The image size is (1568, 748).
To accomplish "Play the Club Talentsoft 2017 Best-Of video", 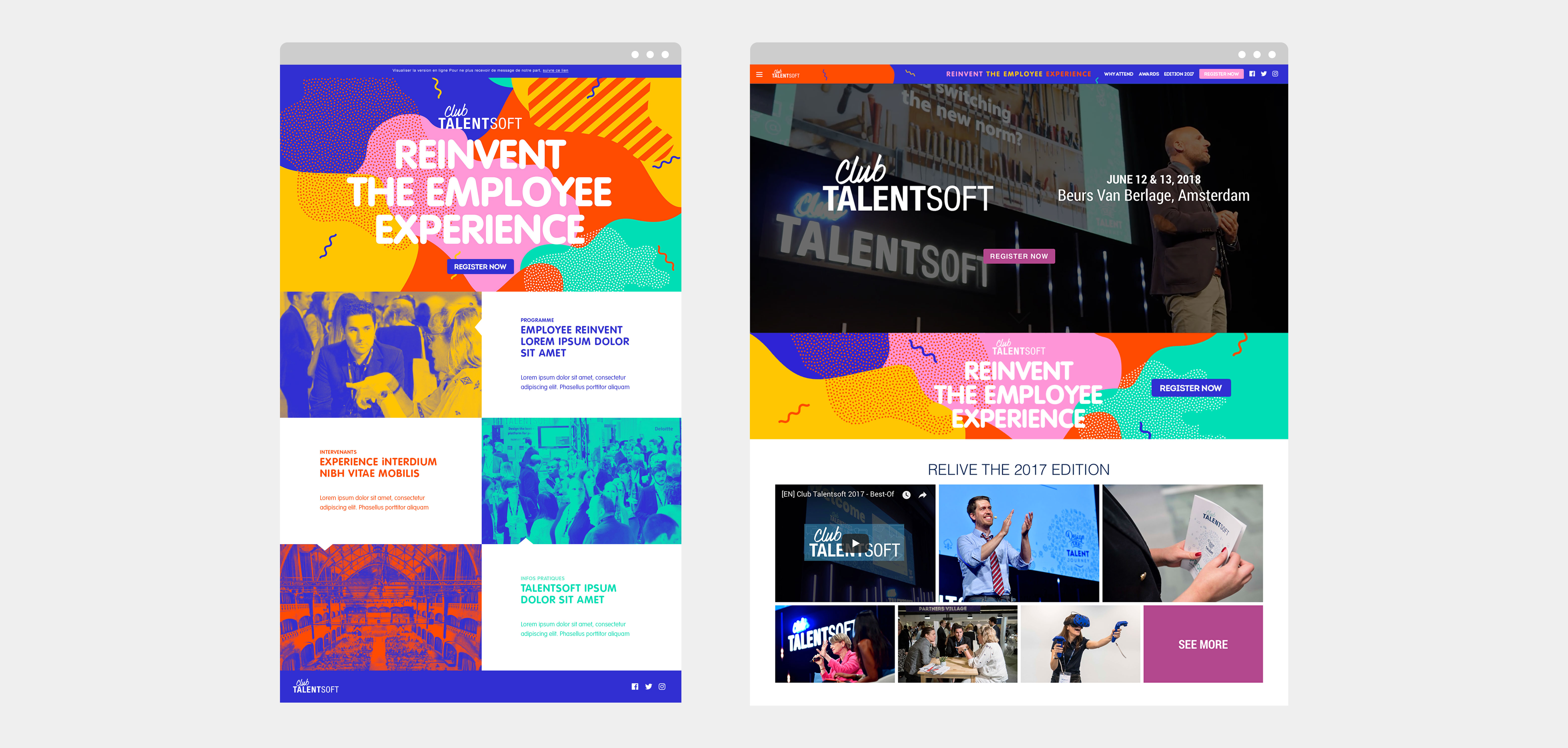I will (x=855, y=543).
